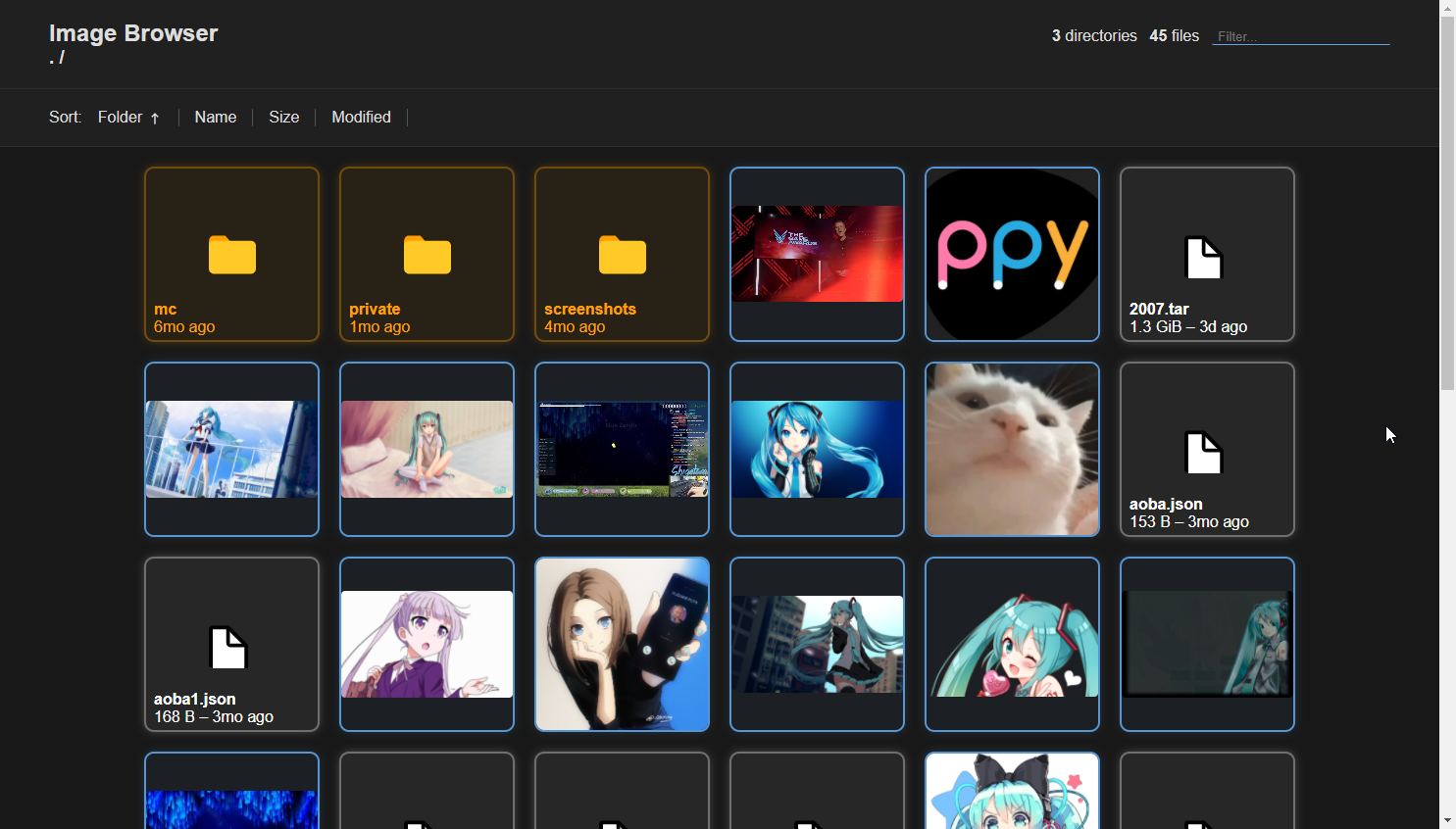Open the aoba1.json file icon
The height and width of the screenshot is (829, 1456).
228,648
